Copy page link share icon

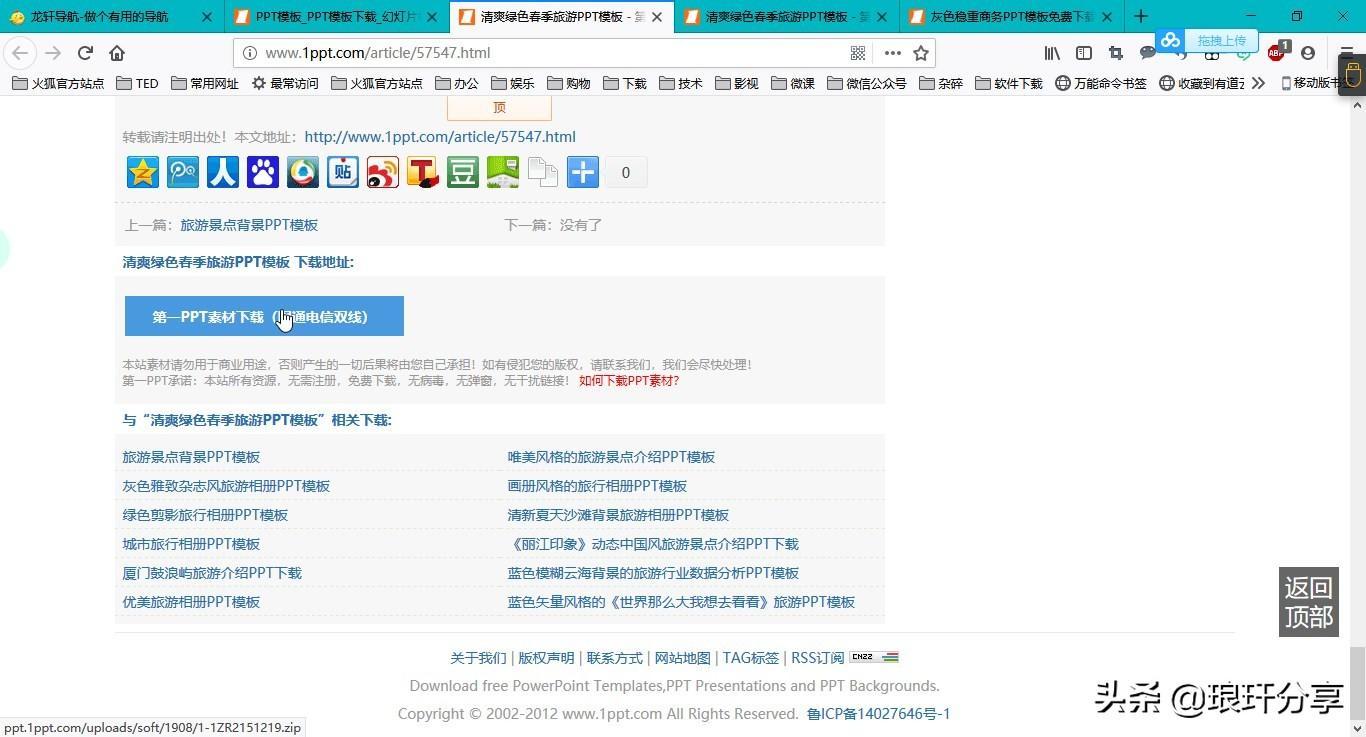[x=543, y=172]
